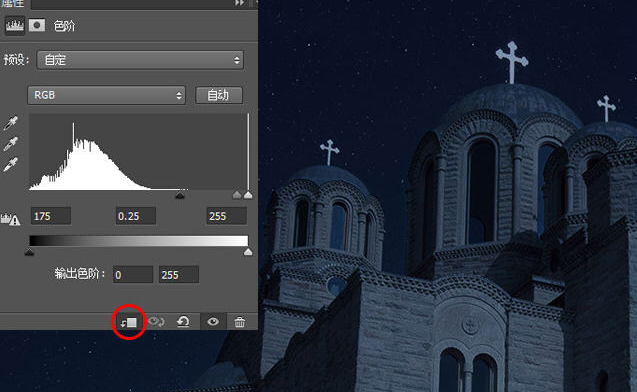Click the 色阶 panel title label
Viewport: 637px width, 392px height.
click(64, 26)
